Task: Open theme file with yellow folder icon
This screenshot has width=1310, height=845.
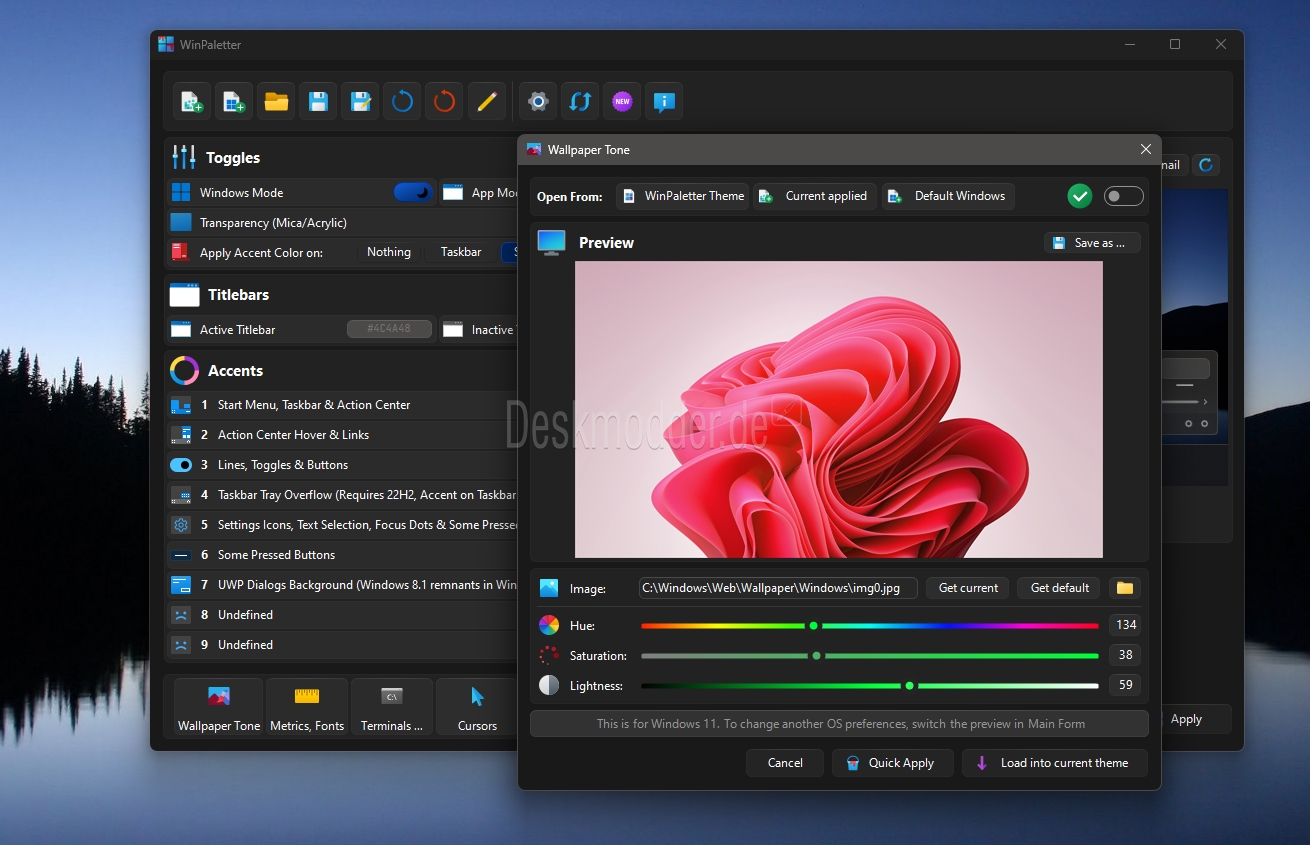Action: click(276, 101)
